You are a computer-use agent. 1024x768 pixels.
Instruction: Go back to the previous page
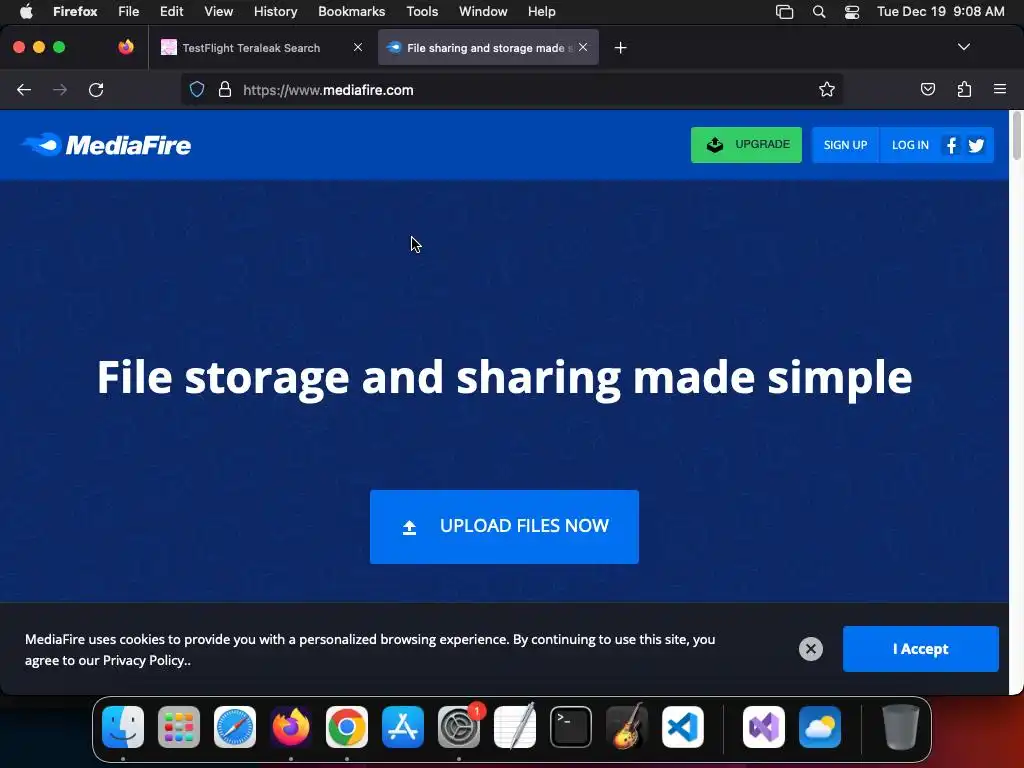click(x=24, y=89)
